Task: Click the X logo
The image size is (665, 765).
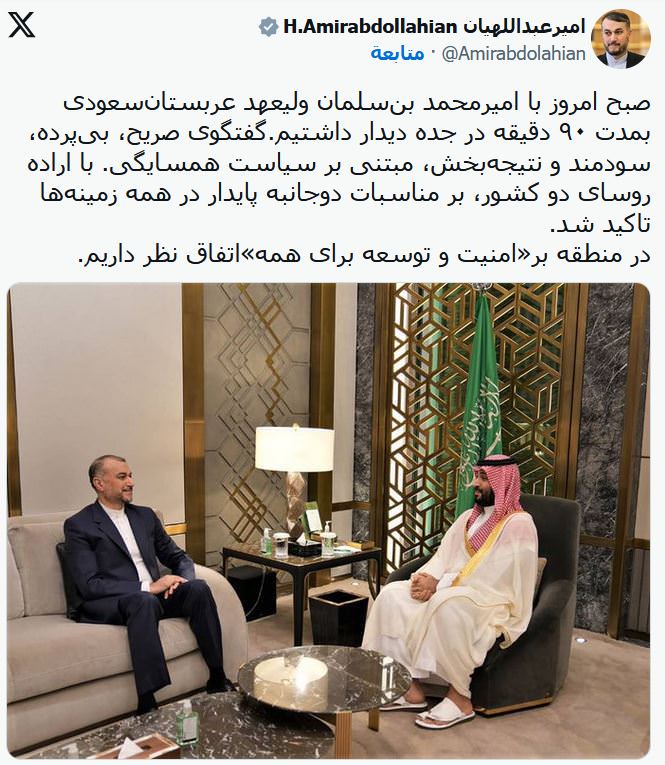Action: 21,25
